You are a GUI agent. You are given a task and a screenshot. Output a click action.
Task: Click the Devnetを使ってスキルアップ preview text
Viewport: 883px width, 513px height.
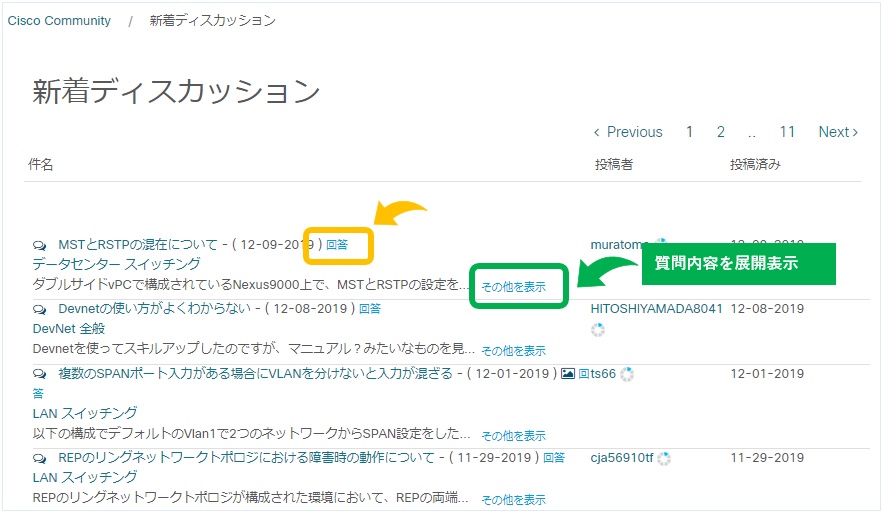(x=253, y=349)
